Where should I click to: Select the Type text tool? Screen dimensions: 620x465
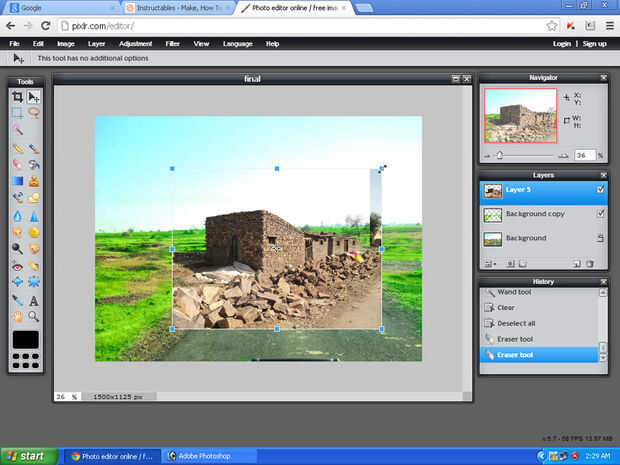point(34,301)
